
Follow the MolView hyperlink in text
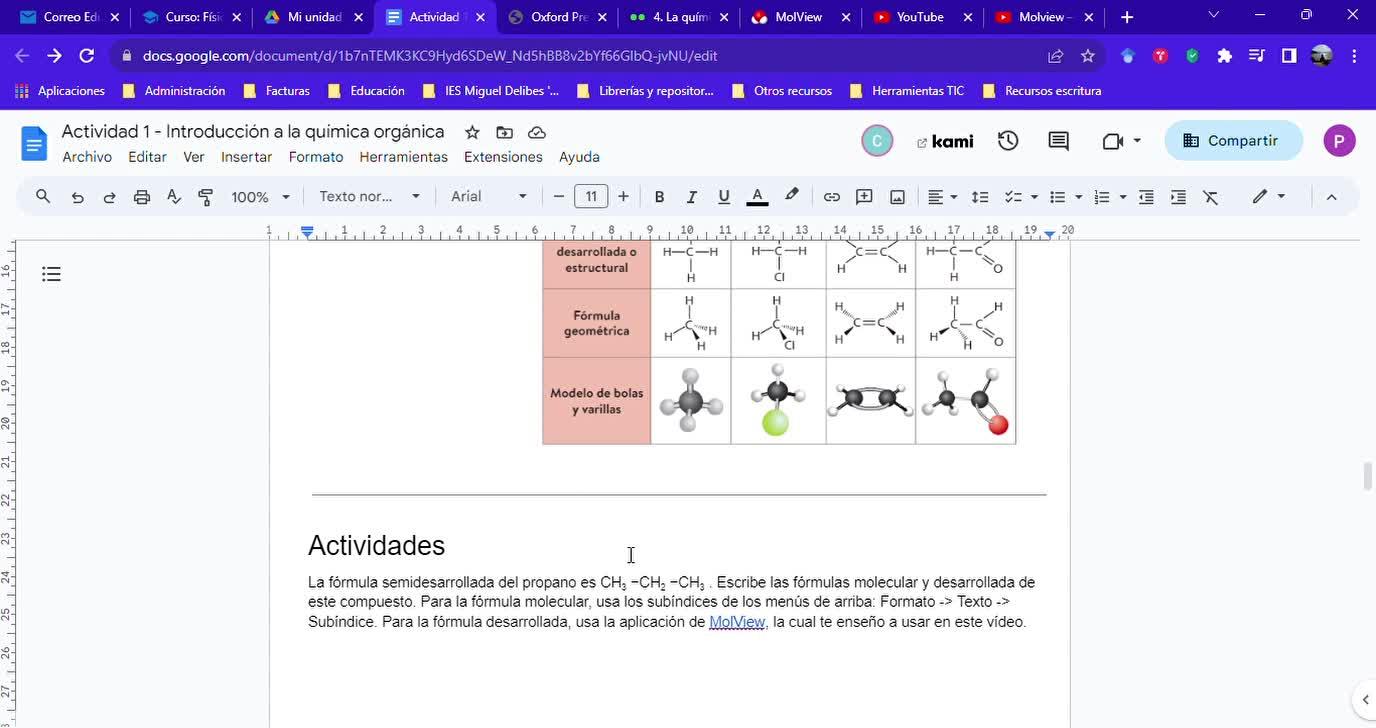pos(737,622)
